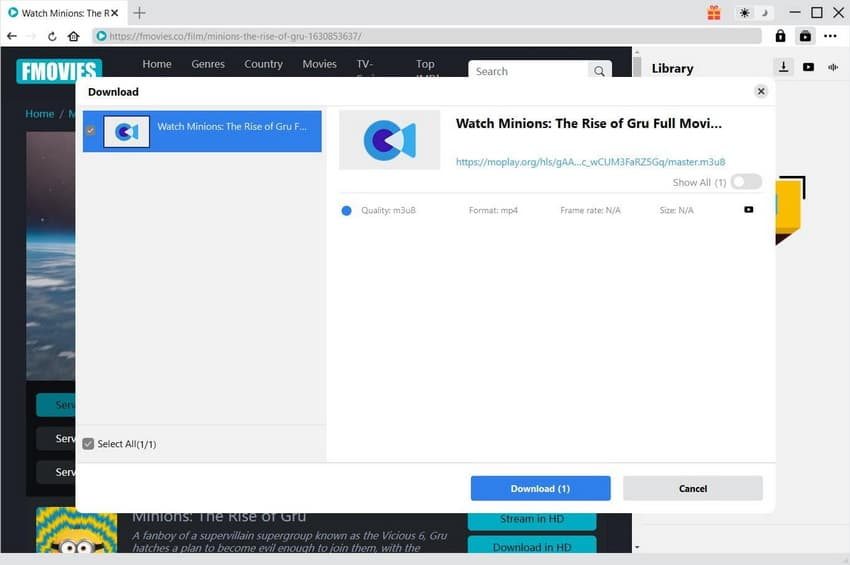Open the Library video tab icon
Image resolution: width=850 pixels, height=565 pixels.
(x=808, y=67)
